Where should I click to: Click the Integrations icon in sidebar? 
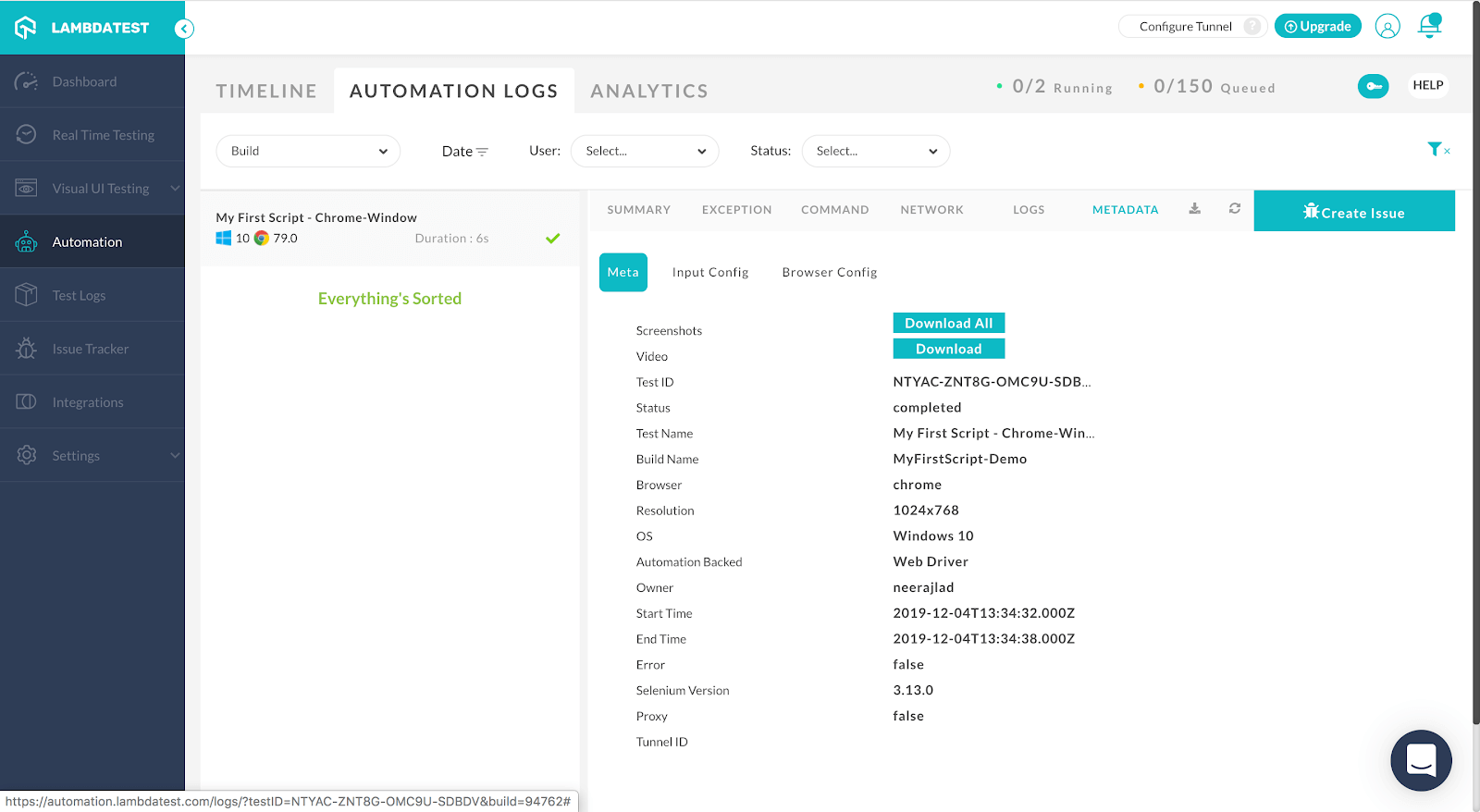coord(26,401)
